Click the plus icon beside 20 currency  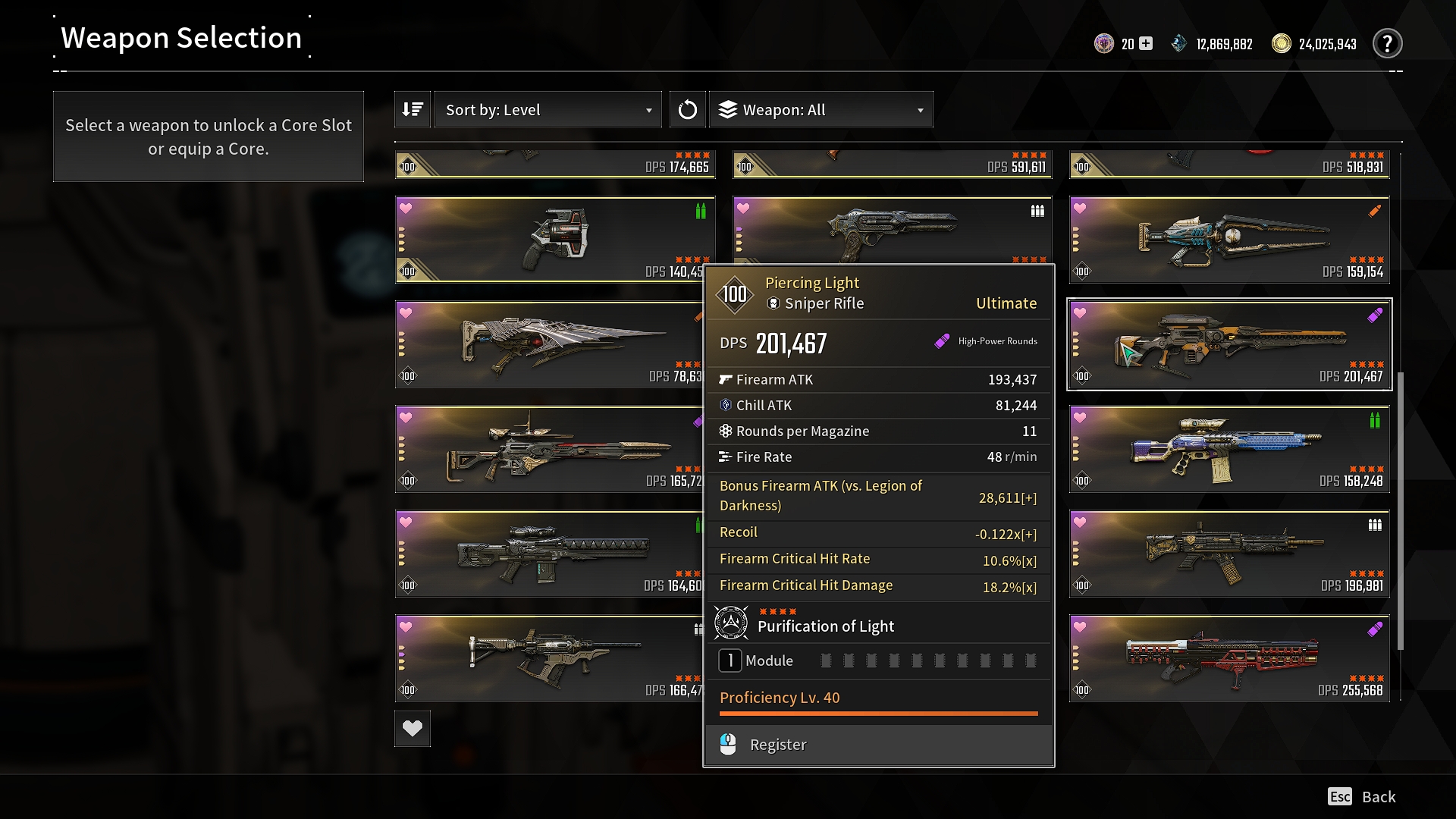(1146, 43)
